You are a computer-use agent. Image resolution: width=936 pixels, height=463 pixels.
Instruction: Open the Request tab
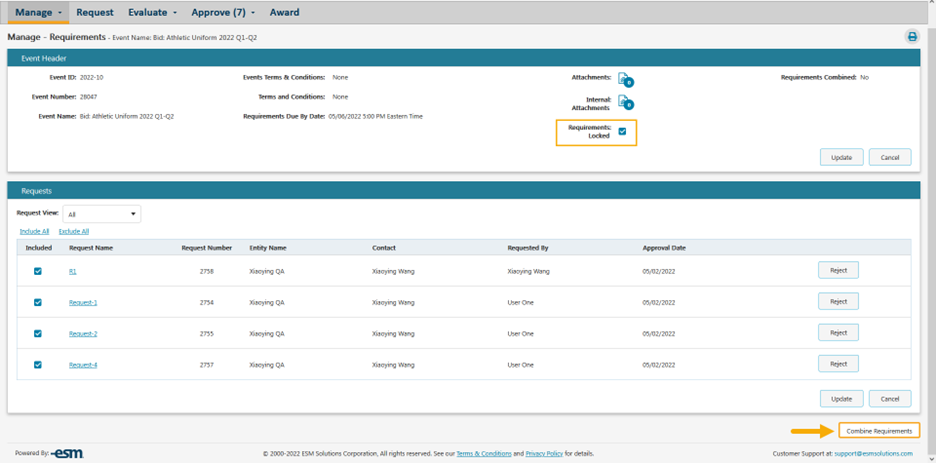[x=95, y=12]
